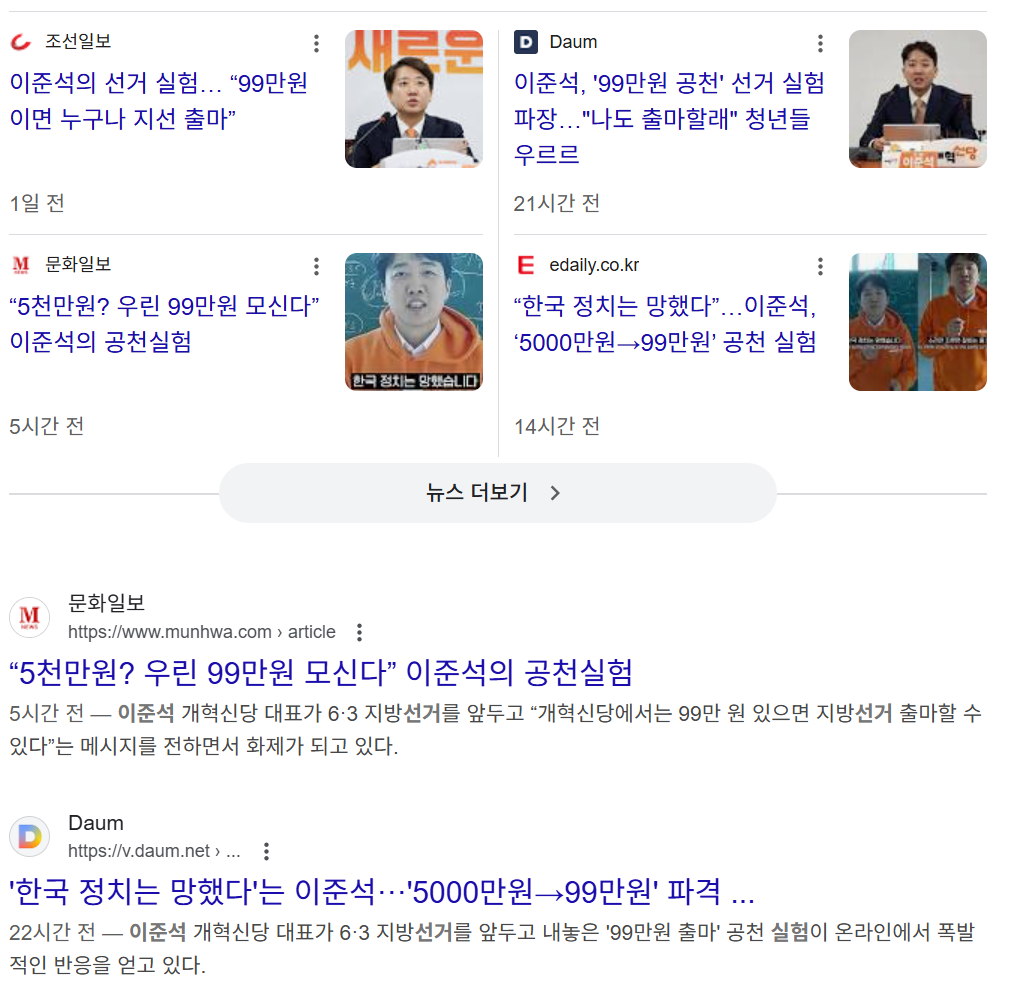Click the 문화일보 favicon in the search result
The width and height of the screenshot is (1010, 993).
click(x=30, y=617)
